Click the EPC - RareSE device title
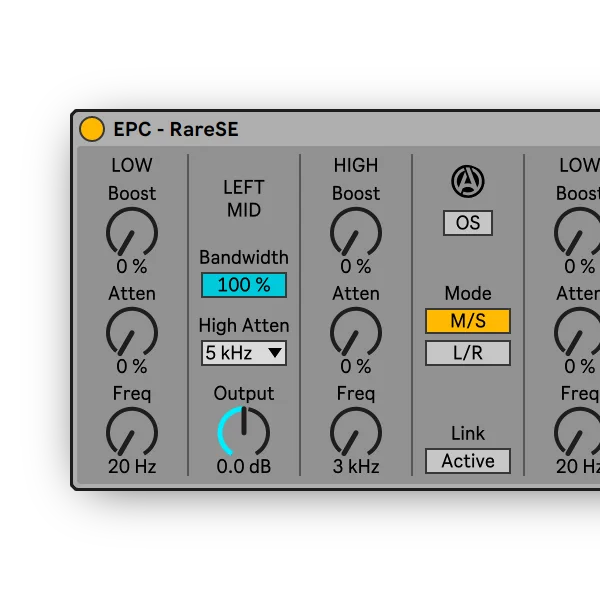This screenshot has width=600, height=600. click(x=176, y=129)
